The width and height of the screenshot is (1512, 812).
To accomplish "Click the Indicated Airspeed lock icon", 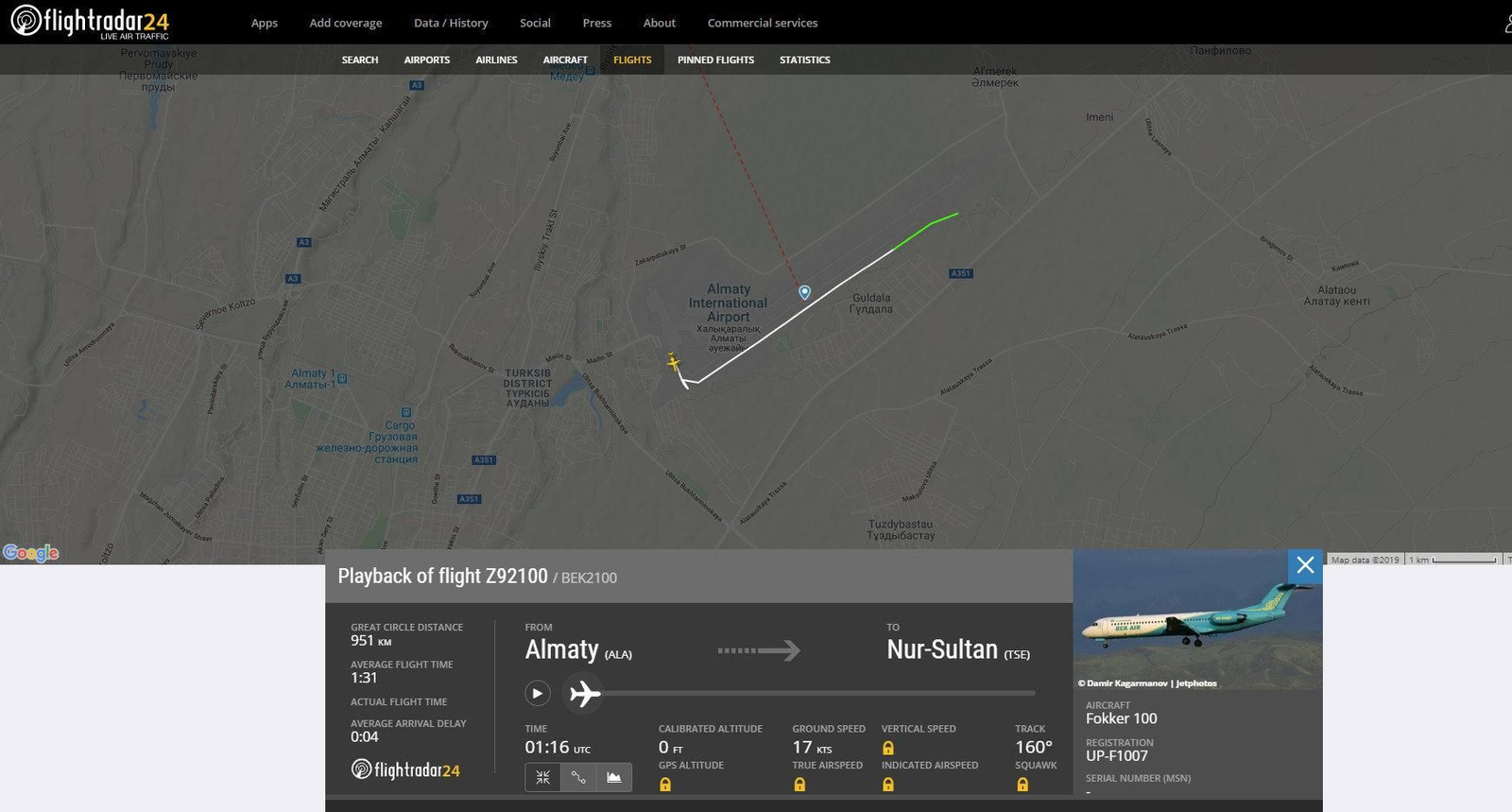I will point(888,785).
